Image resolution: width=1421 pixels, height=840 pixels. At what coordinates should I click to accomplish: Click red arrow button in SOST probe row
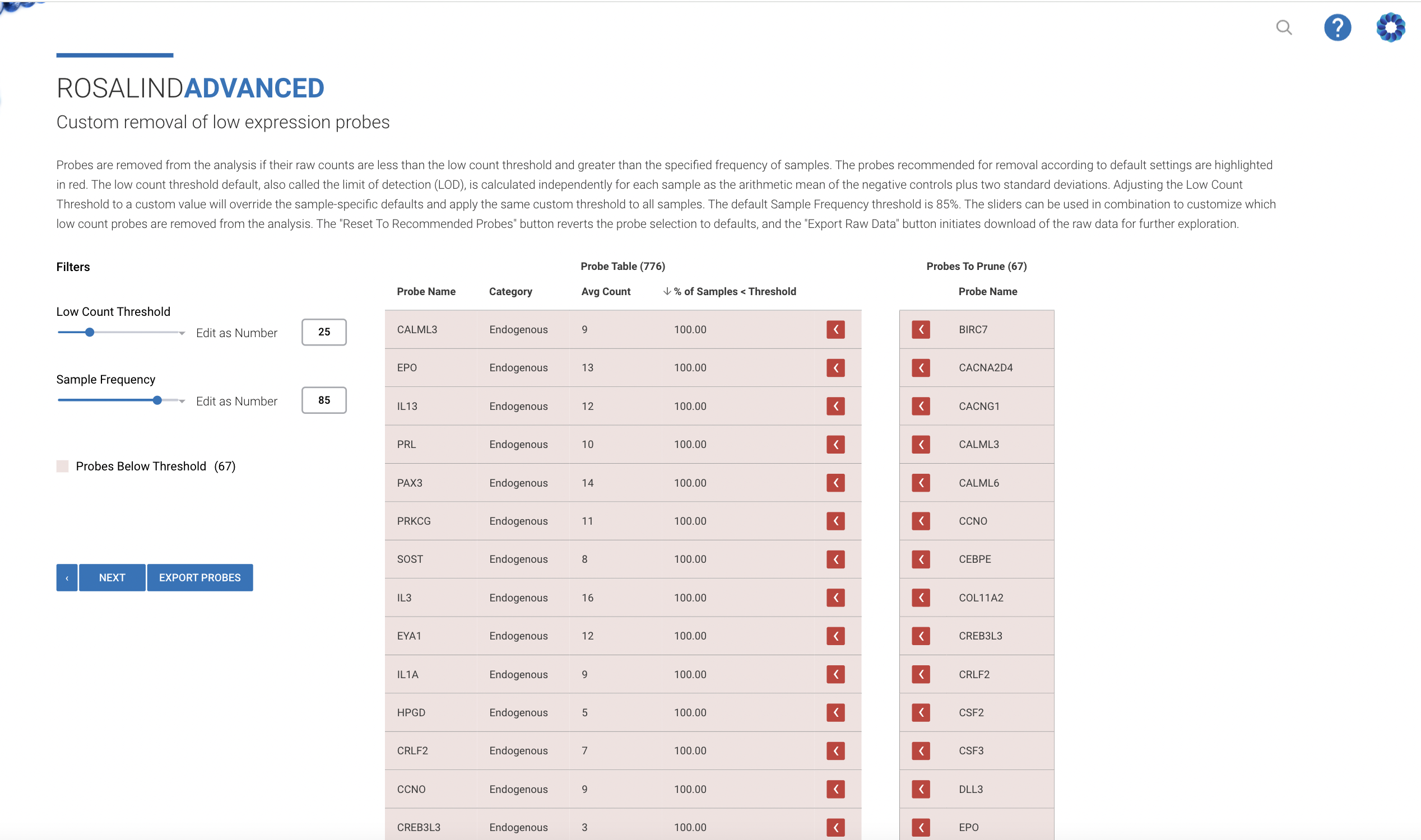click(835, 559)
